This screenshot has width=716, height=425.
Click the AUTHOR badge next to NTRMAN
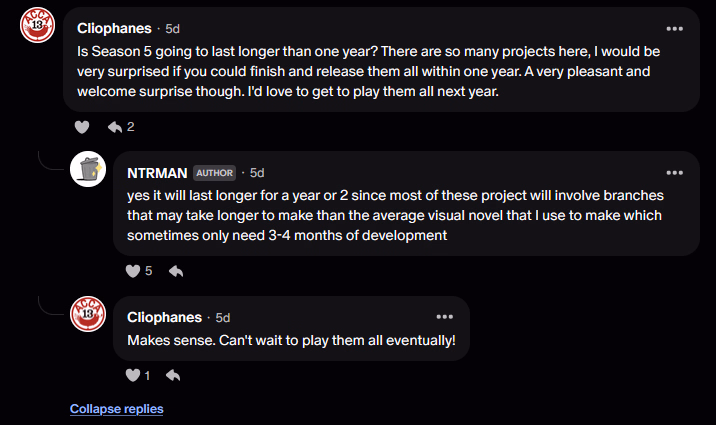coord(214,173)
